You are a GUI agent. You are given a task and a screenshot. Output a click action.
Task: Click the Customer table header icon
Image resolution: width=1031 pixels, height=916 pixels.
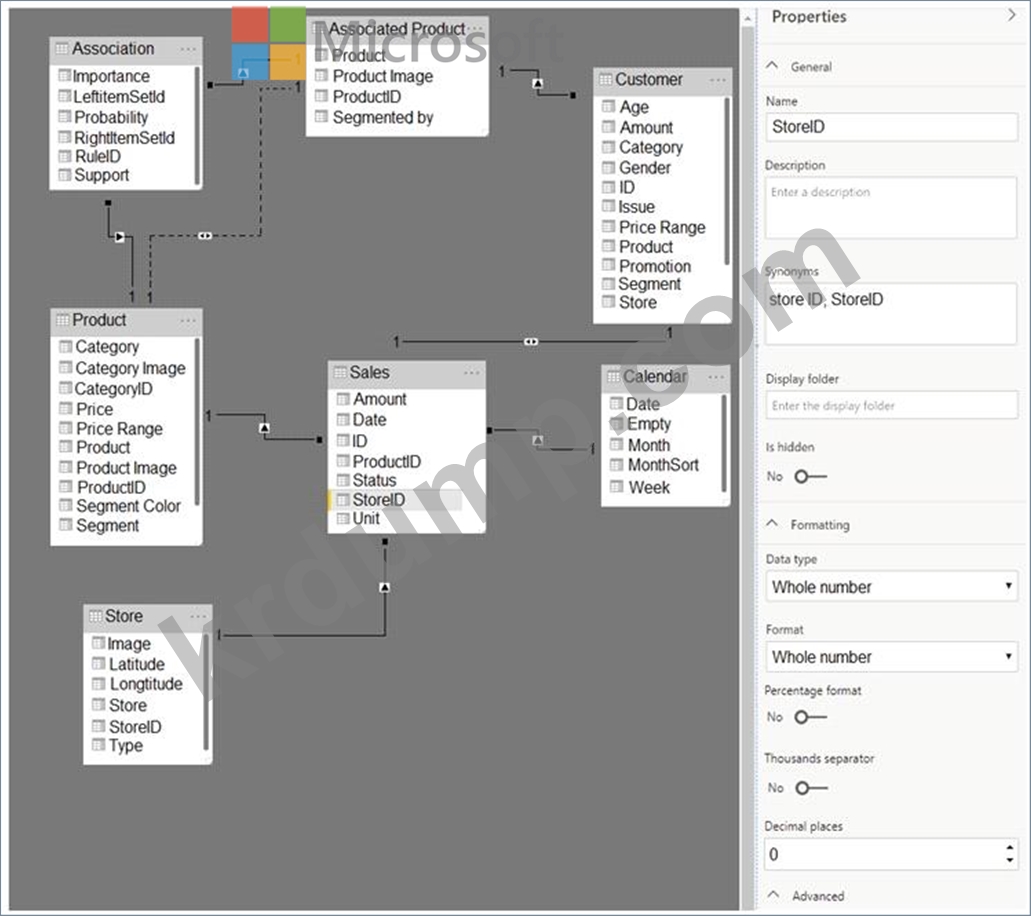(x=606, y=79)
